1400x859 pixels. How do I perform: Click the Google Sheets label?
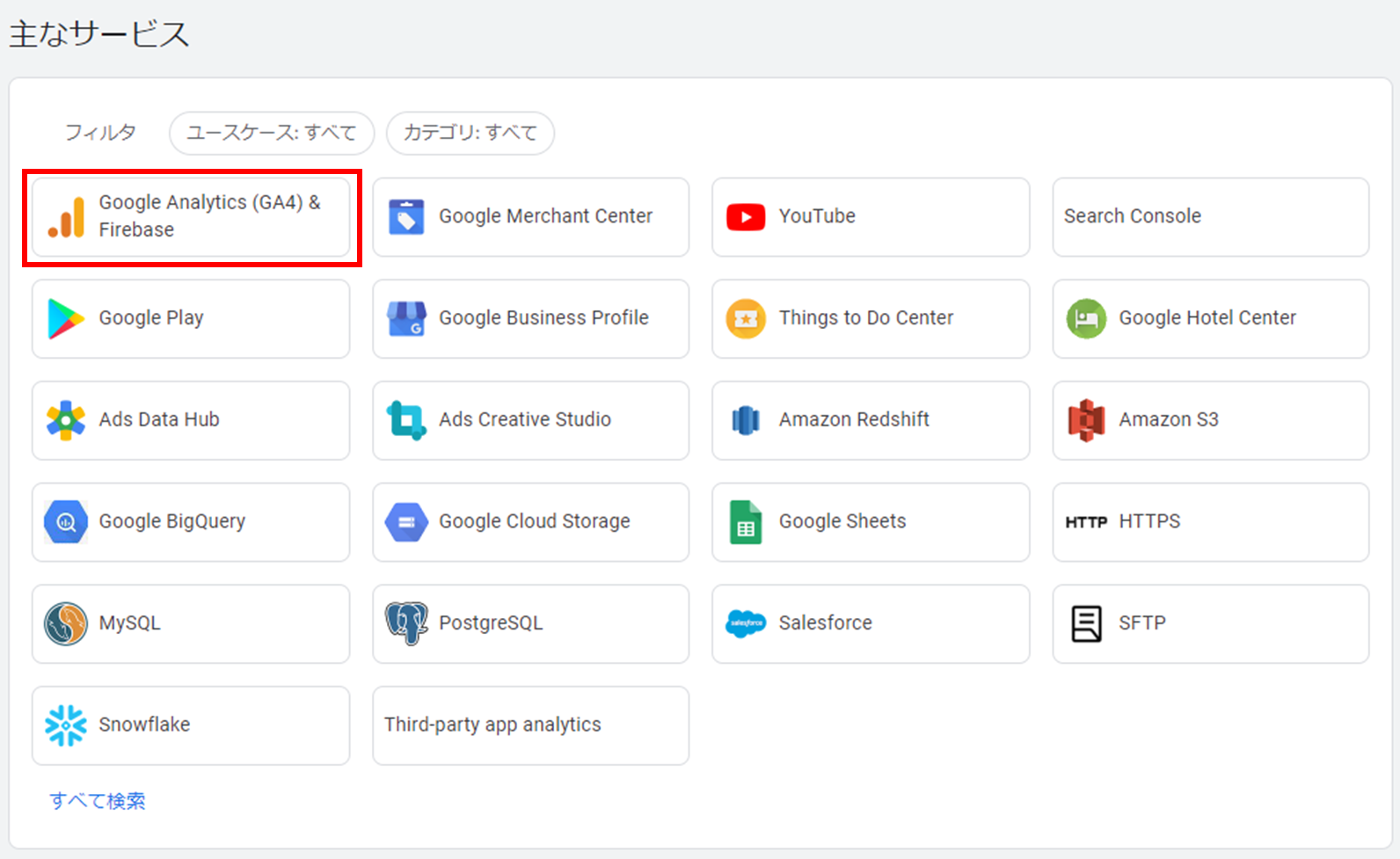click(x=842, y=522)
